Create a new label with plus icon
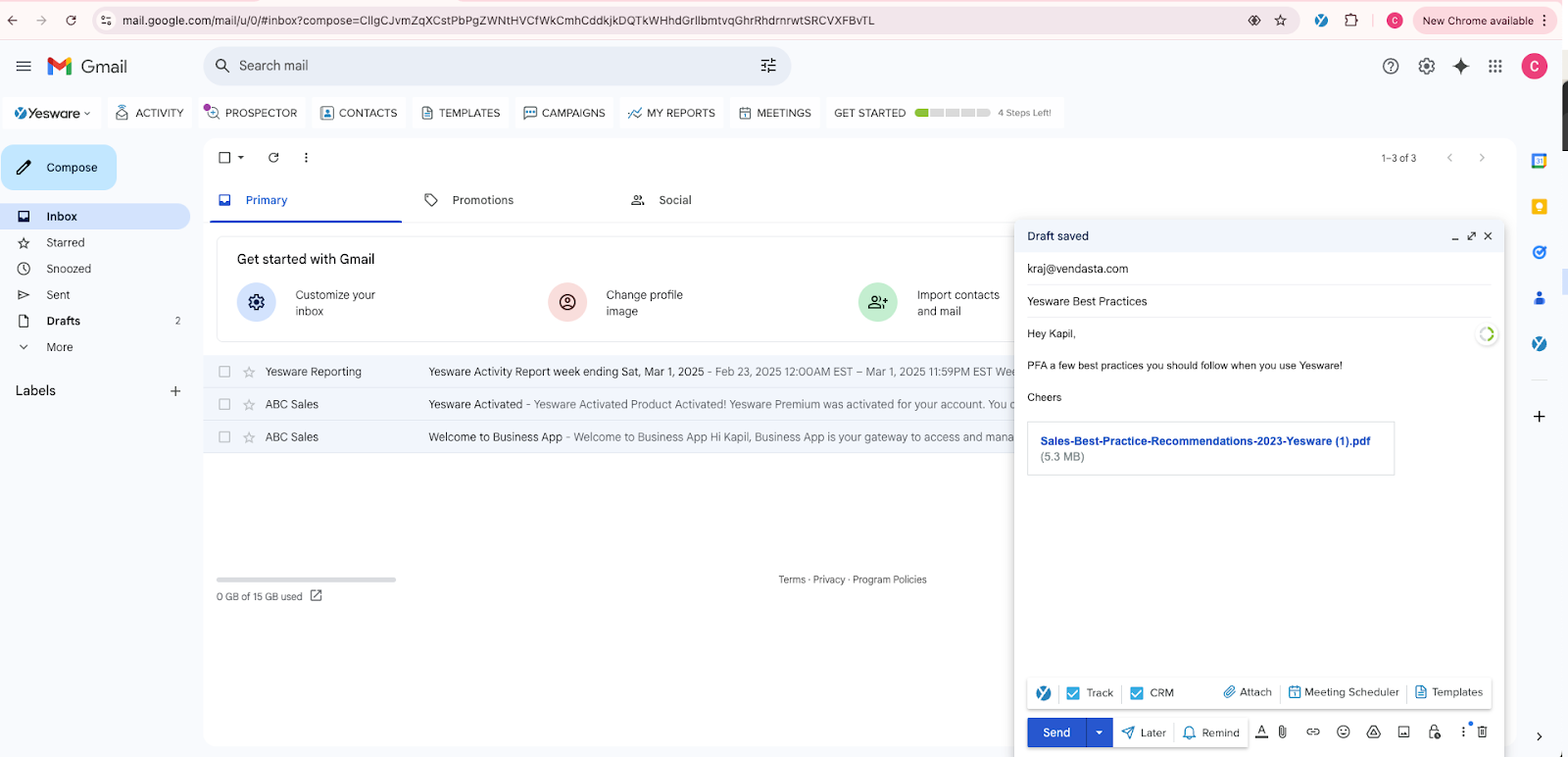Image resolution: width=1568 pixels, height=757 pixels. coord(175,390)
